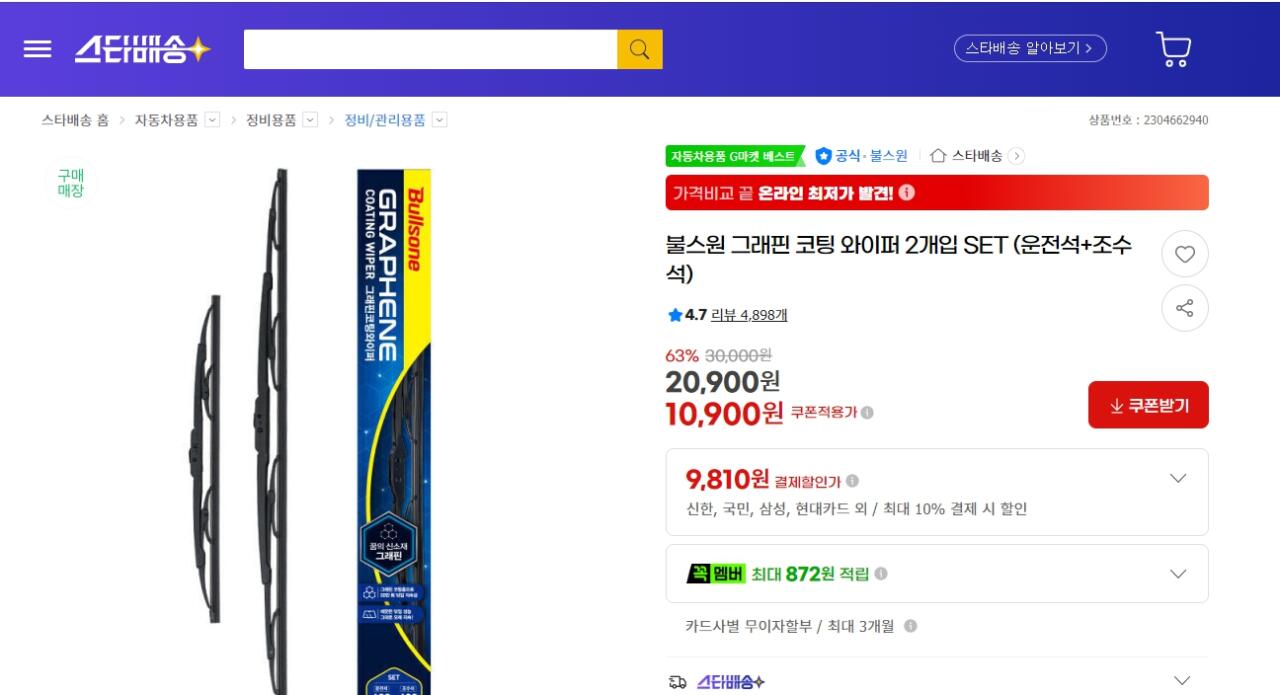Click the 상품번호 : 2304662940 text
This screenshot has height=695, width=1280.
click(1148, 120)
